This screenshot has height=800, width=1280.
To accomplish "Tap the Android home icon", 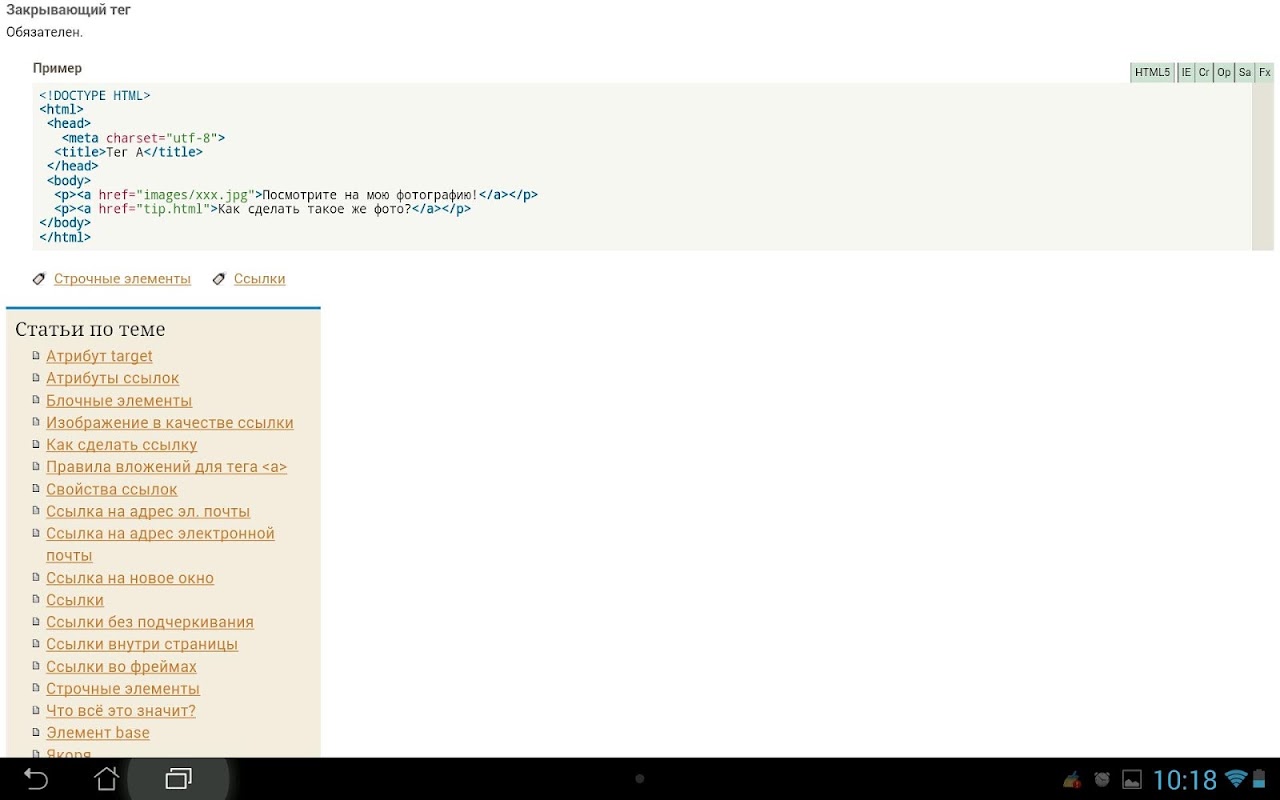I will (106, 778).
